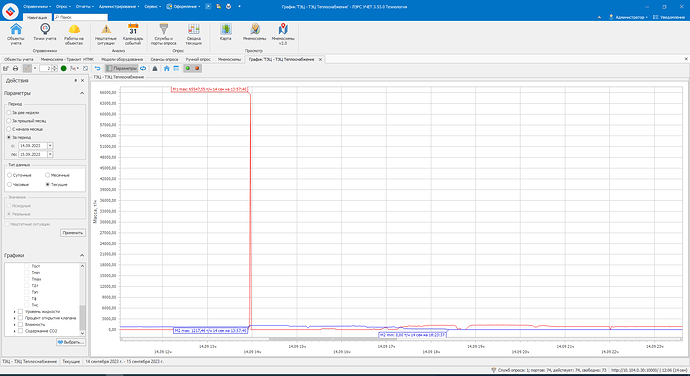Open the Оформление dropdown menu

pos(183,7)
